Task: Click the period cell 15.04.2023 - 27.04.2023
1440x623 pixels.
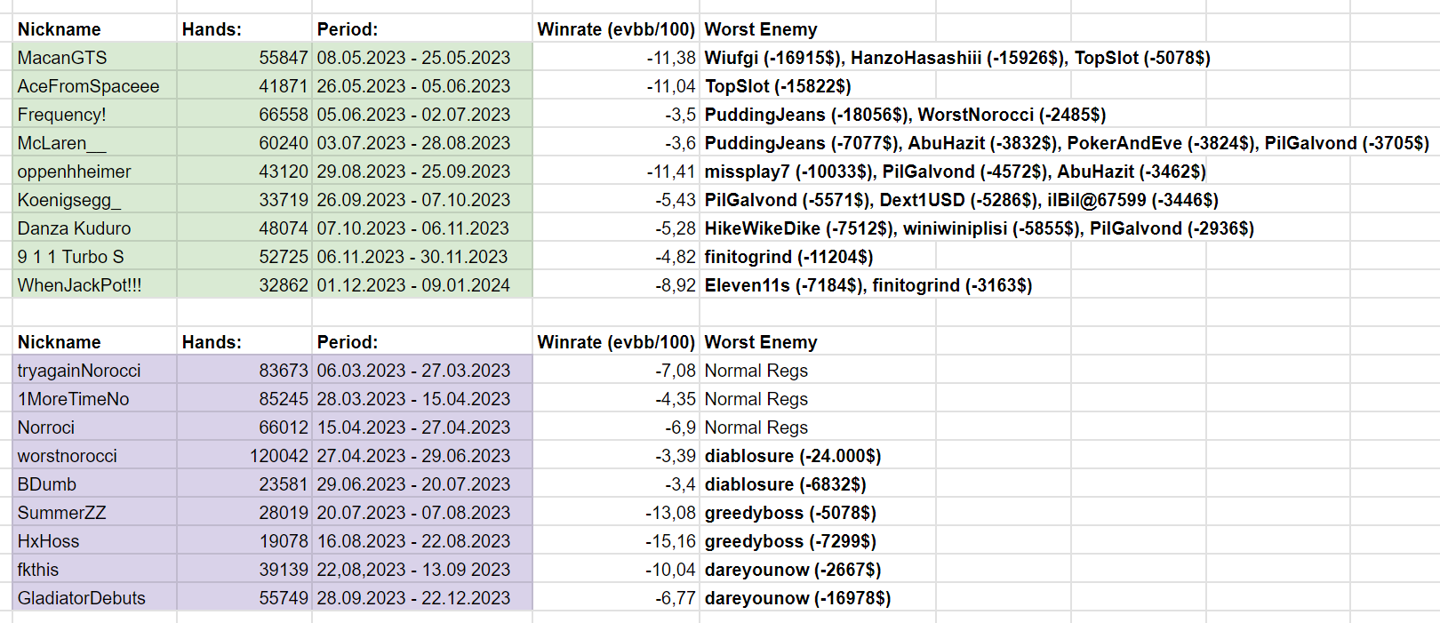Action: coord(413,428)
